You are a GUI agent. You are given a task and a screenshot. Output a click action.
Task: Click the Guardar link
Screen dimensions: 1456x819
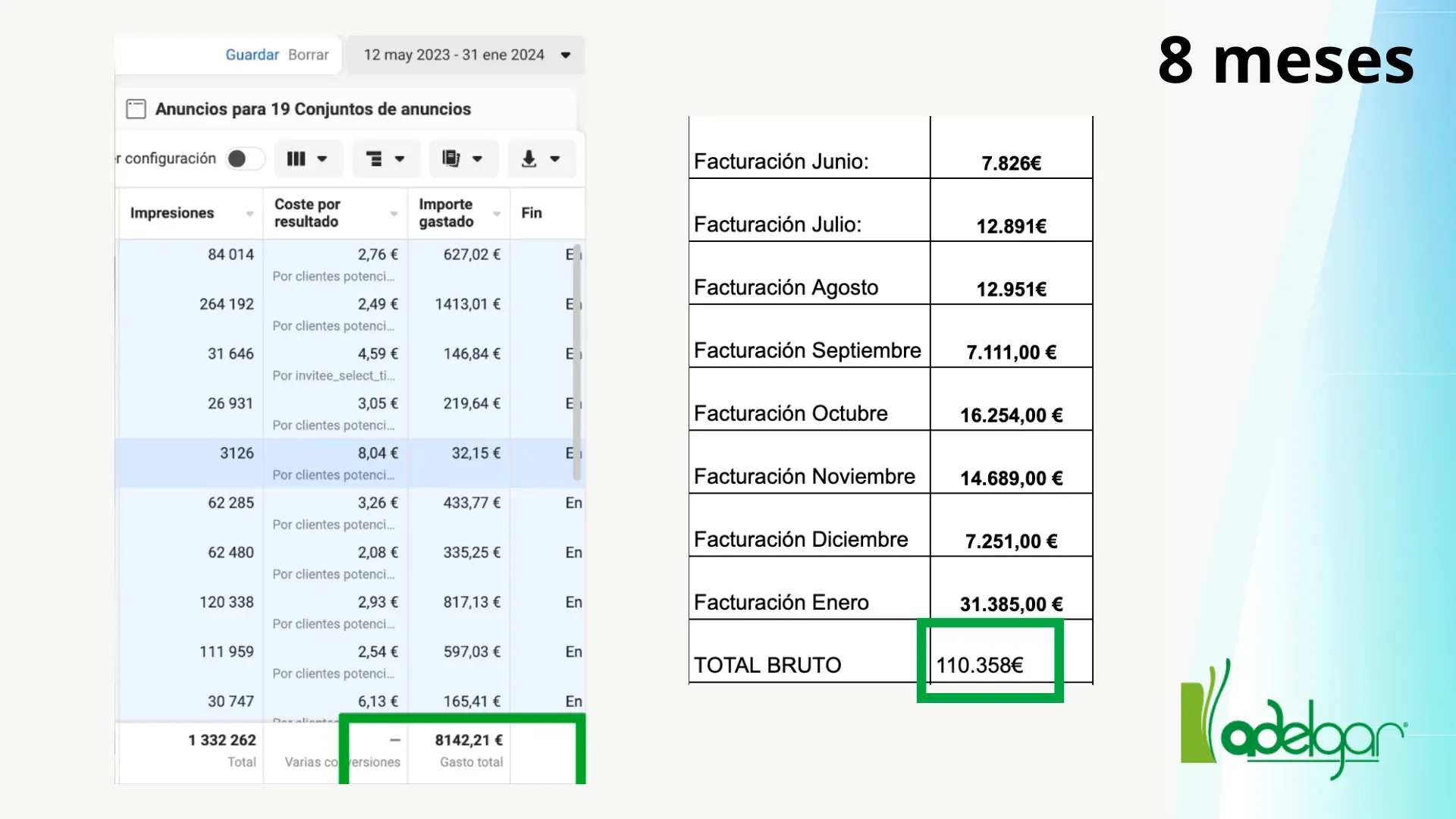[x=252, y=55]
